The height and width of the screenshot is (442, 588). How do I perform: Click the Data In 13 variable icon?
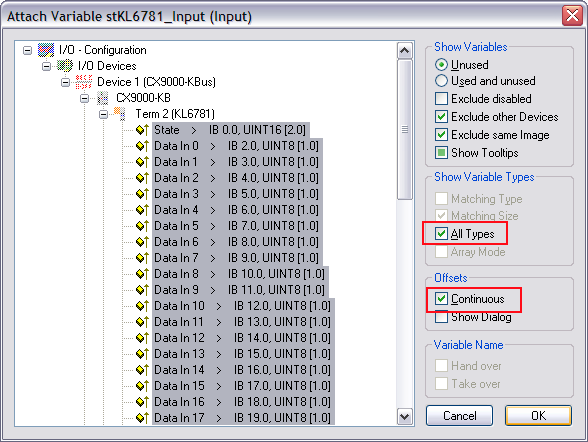[x=142, y=354]
